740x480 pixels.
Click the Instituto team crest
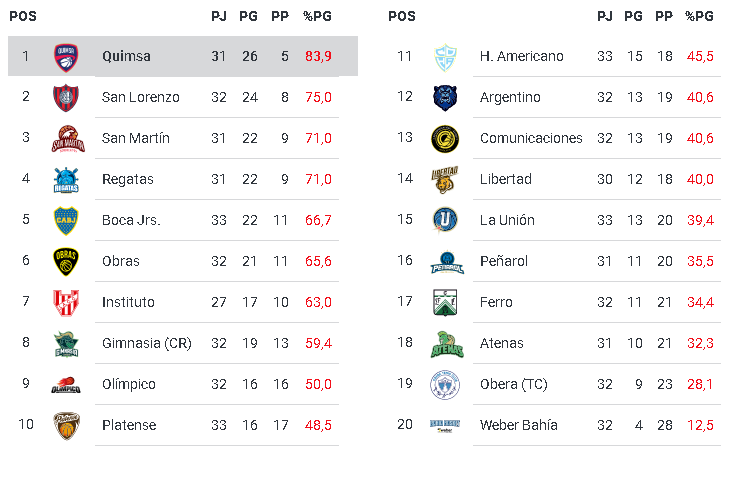tap(66, 302)
